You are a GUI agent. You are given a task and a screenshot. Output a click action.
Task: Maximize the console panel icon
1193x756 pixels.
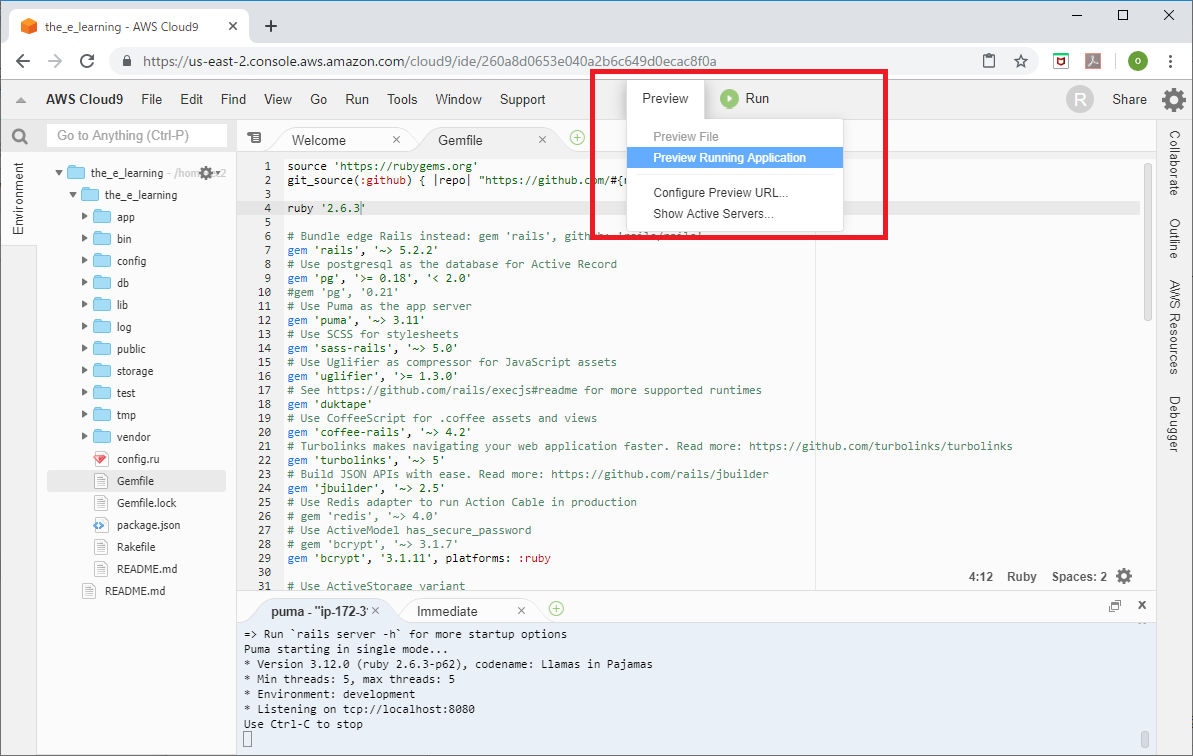click(x=1115, y=605)
